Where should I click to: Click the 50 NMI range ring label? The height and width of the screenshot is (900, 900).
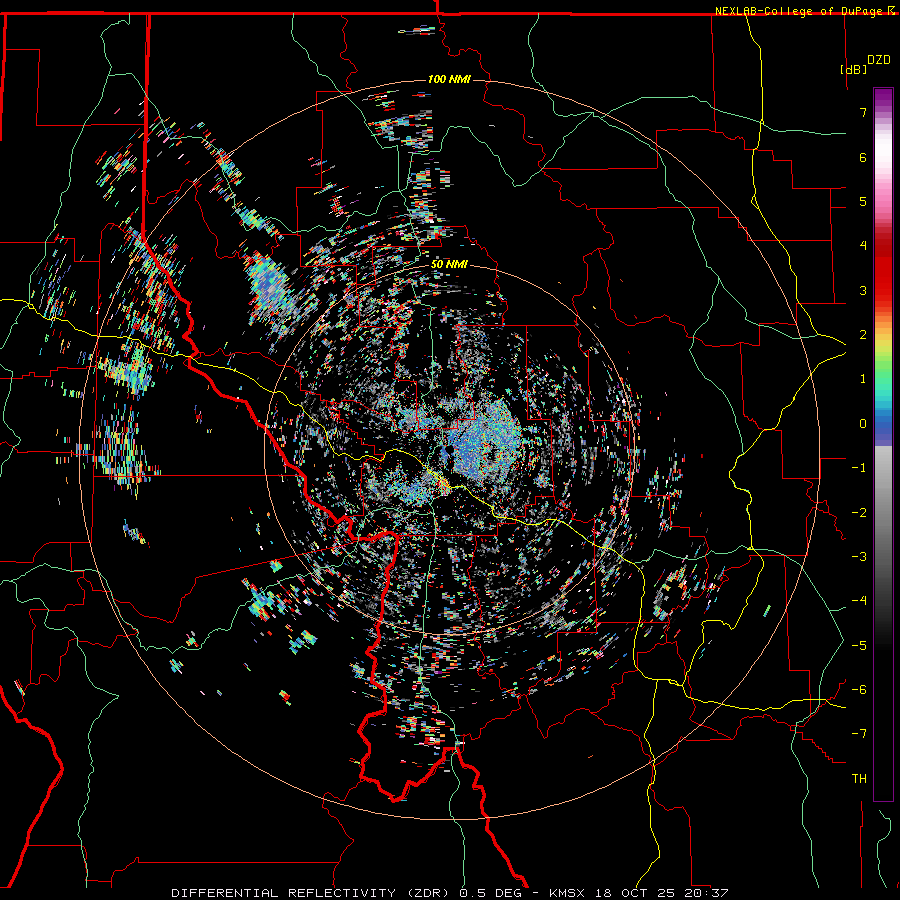pos(449,265)
